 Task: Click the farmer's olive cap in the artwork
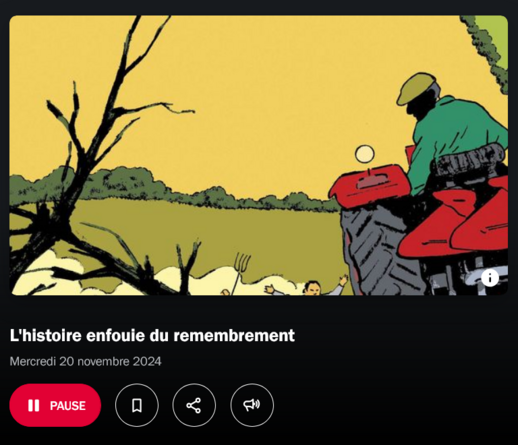pyautogui.click(x=415, y=87)
